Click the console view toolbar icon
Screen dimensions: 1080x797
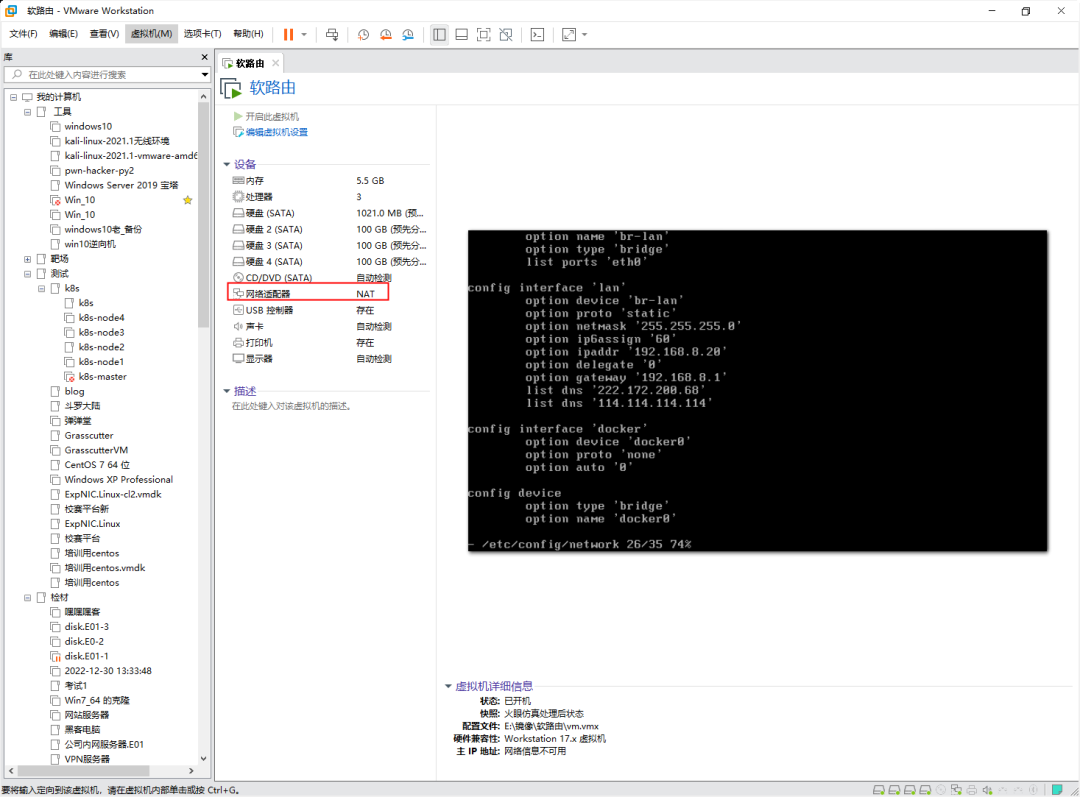tap(537, 34)
